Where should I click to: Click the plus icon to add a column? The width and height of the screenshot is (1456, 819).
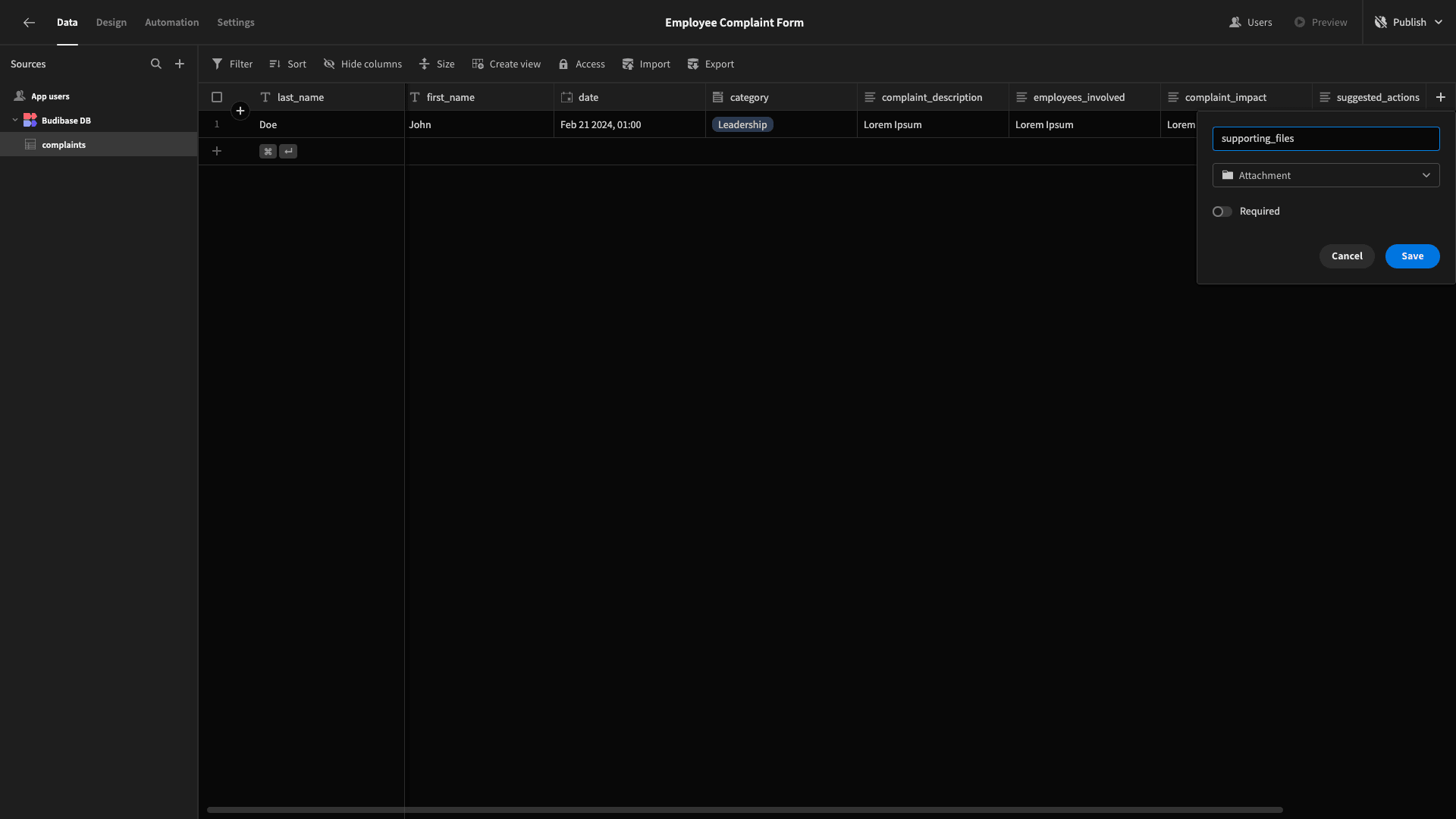[1441, 97]
